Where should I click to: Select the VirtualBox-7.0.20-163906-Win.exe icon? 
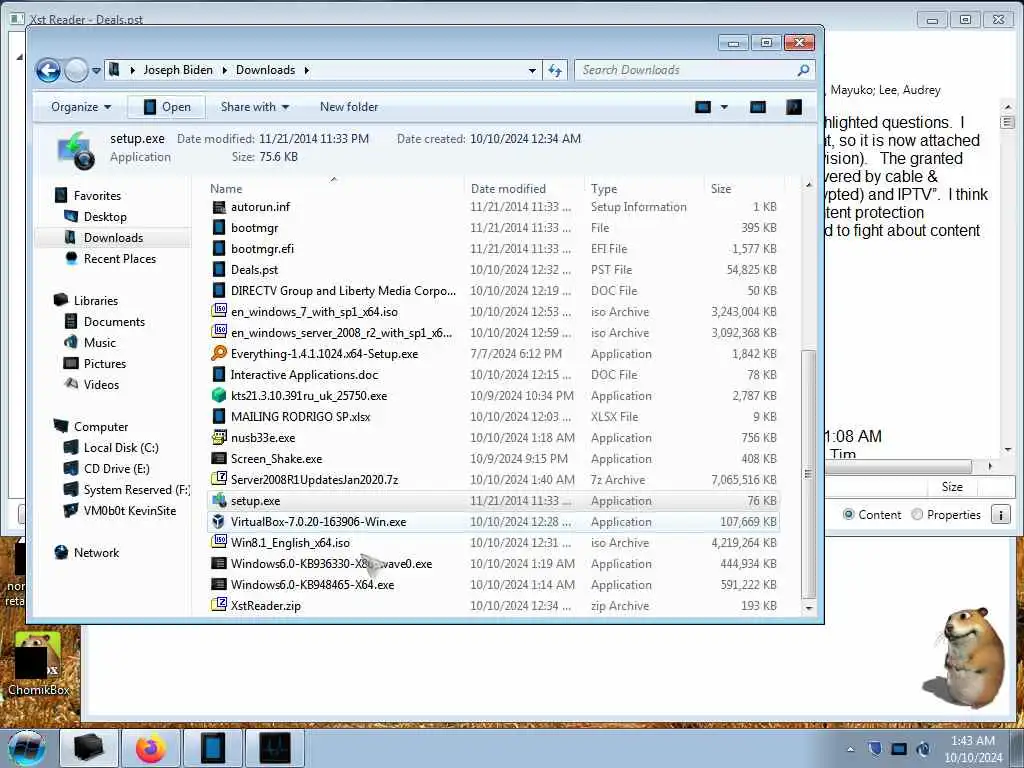(x=219, y=522)
